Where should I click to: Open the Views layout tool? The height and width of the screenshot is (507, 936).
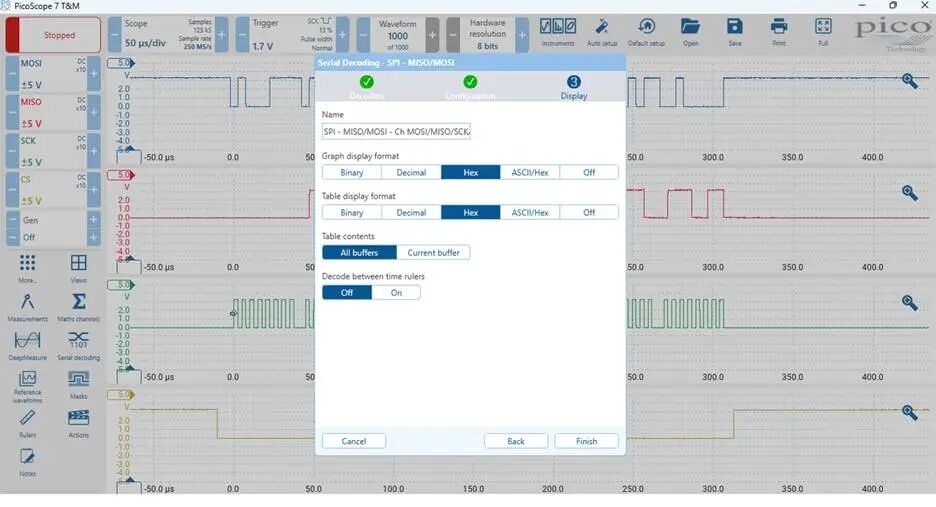click(78, 268)
